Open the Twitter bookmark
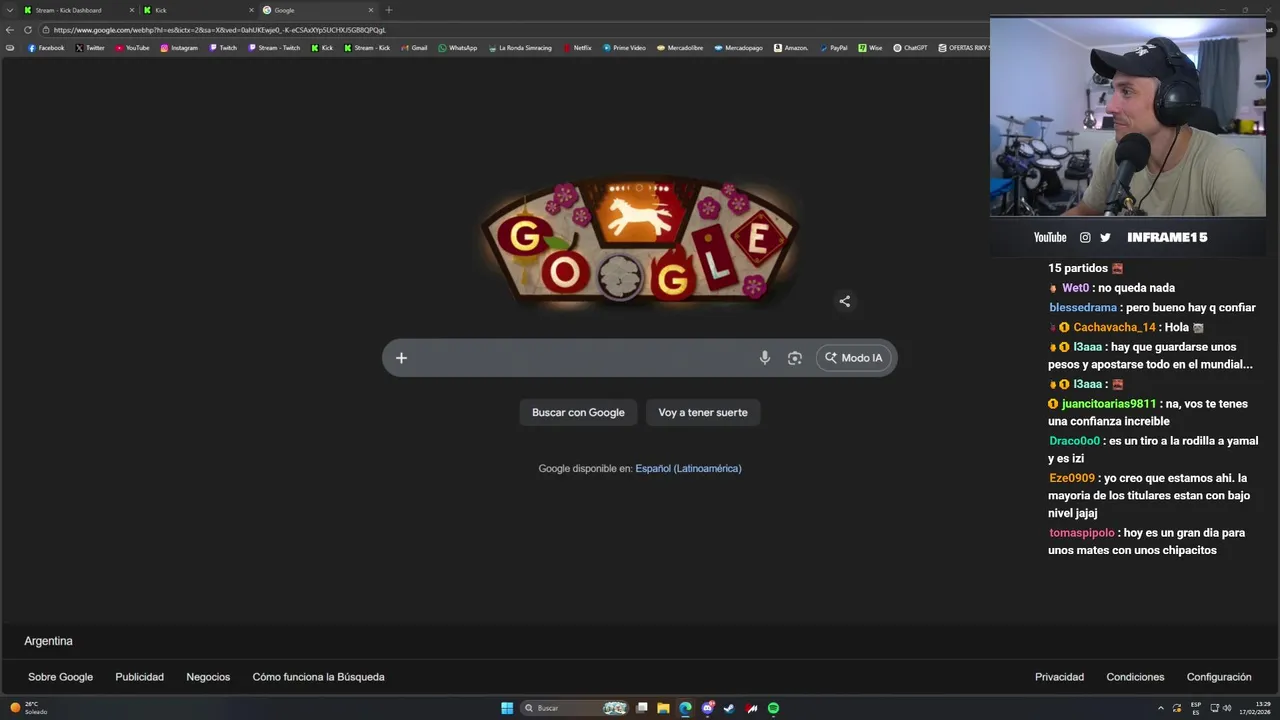 coord(90,48)
